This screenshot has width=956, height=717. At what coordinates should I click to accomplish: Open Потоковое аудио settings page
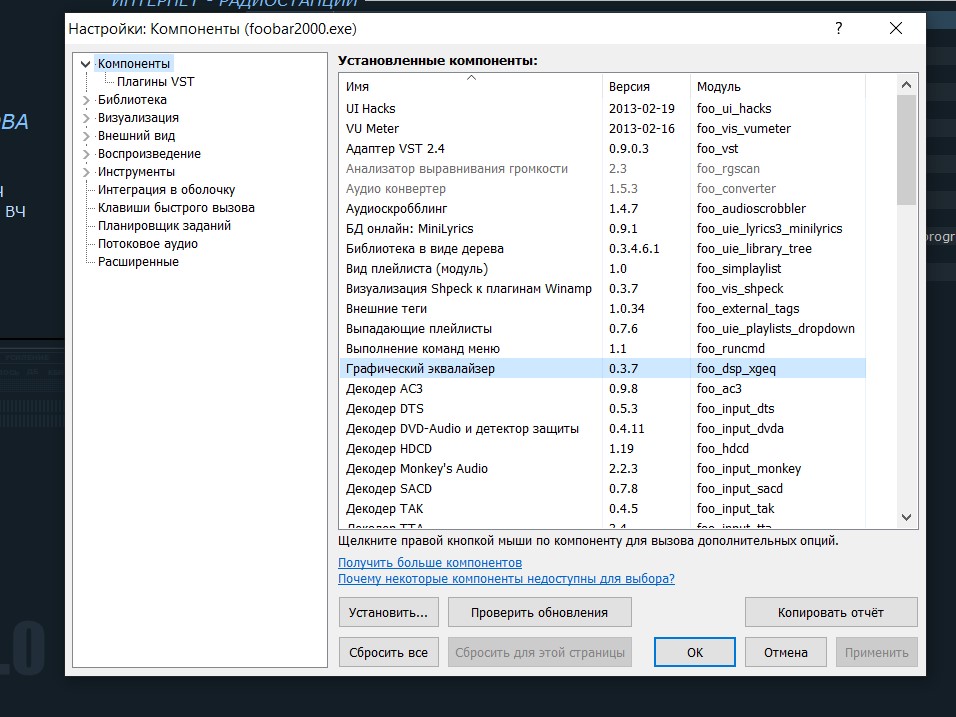148,244
